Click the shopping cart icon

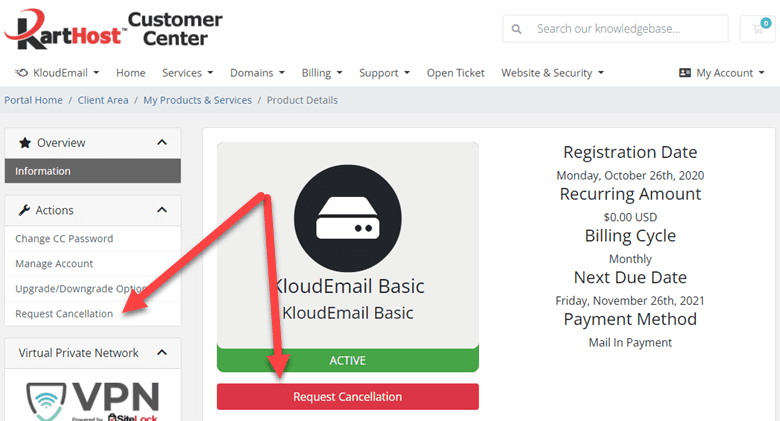point(758,28)
